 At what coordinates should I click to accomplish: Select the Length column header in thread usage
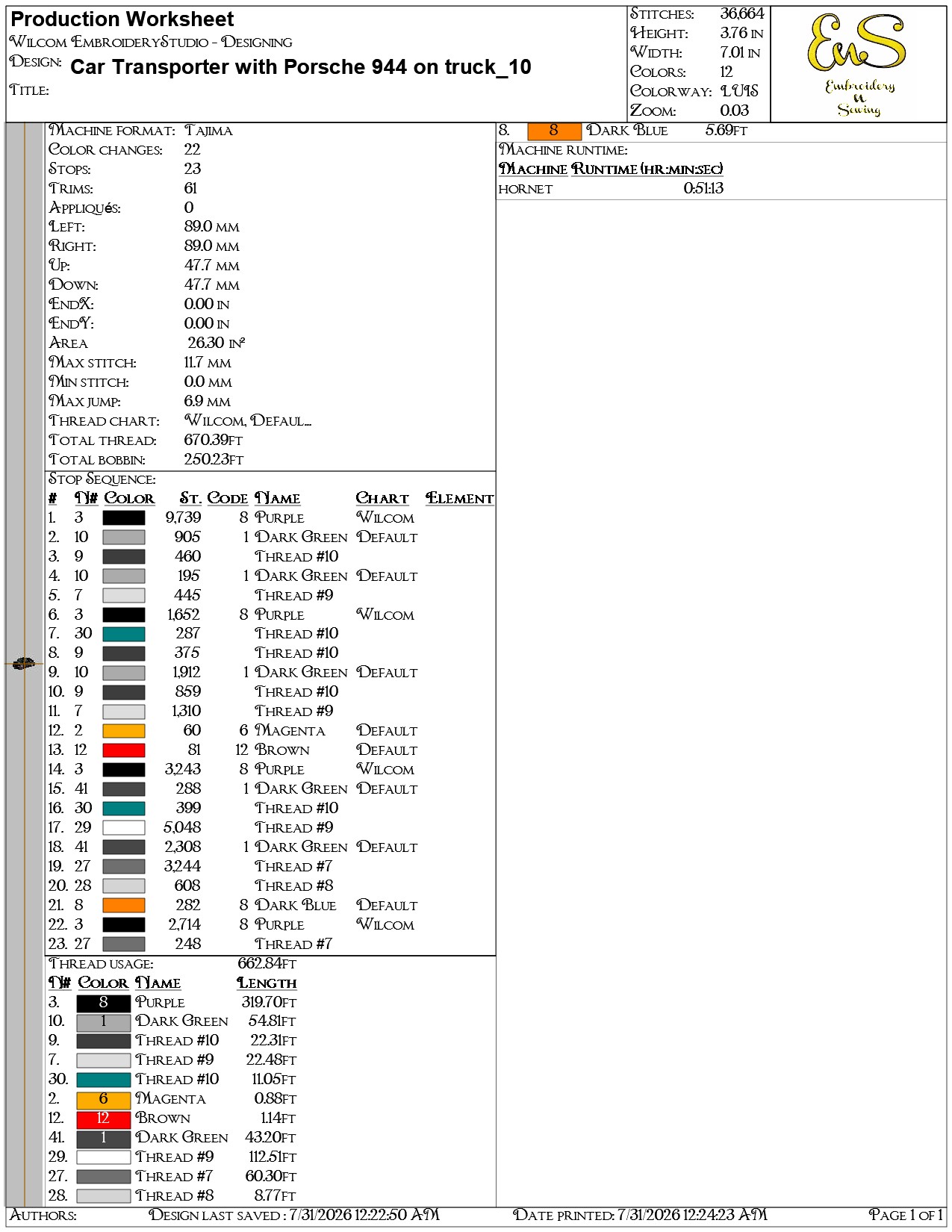(x=267, y=983)
